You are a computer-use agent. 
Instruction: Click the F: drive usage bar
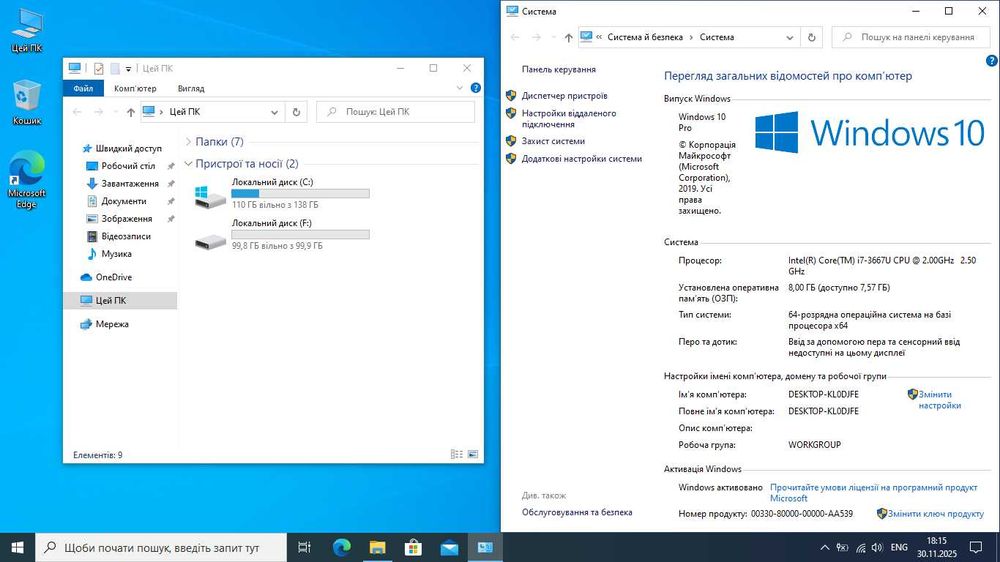click(300, 234)
